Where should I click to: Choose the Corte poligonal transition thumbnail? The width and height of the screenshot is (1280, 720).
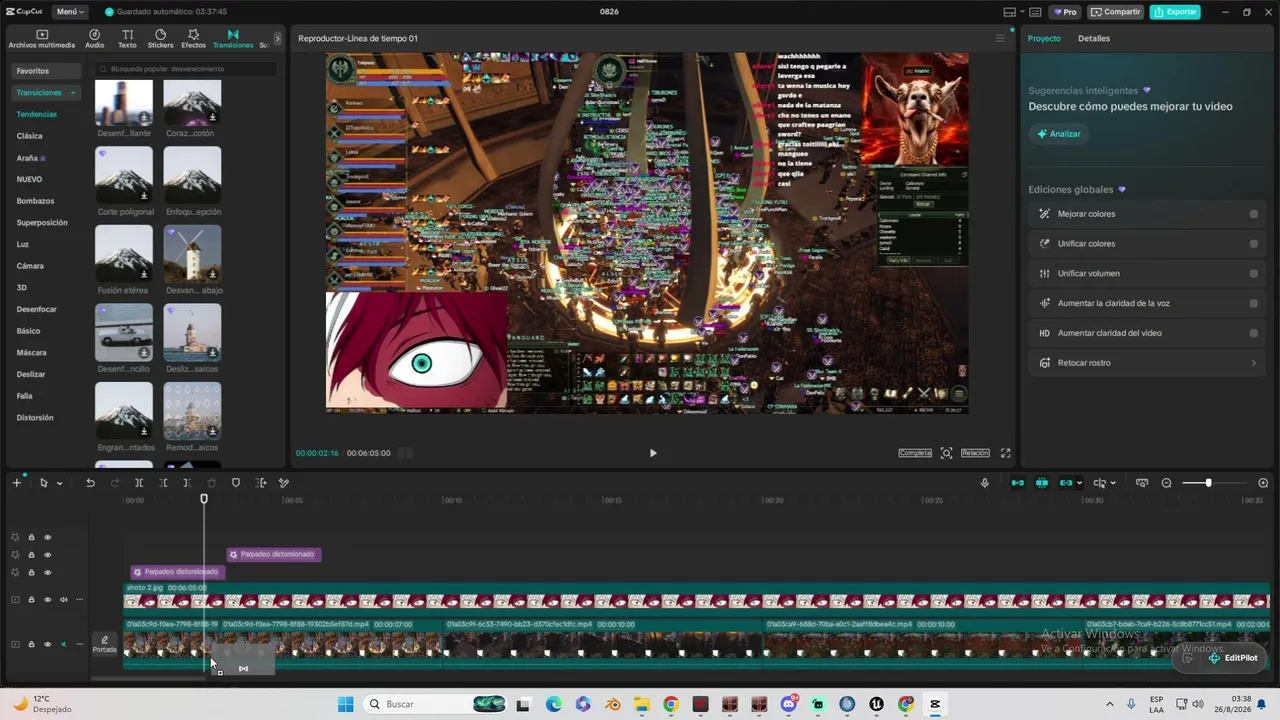124,175
